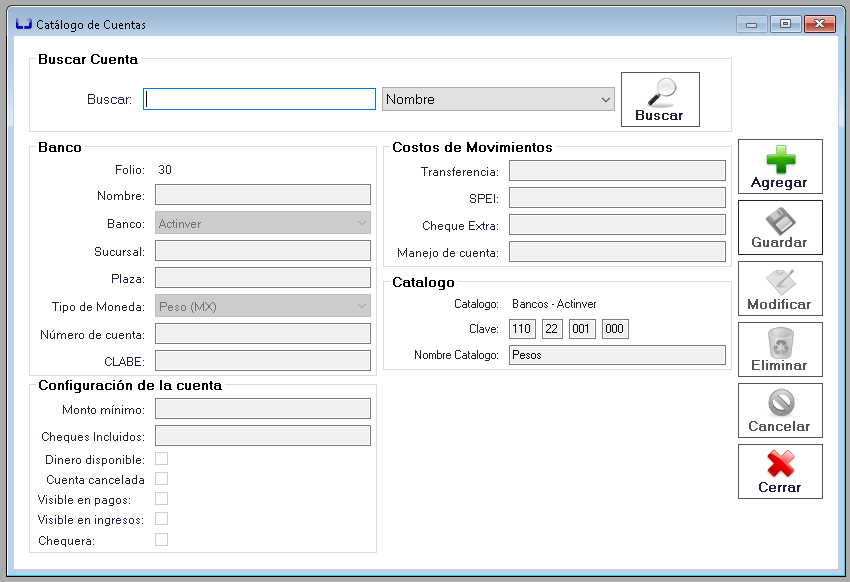Click the Manejo de cuenta field
Image resolution: width=850 pixels, height=582 pixels.
(x=617, y=252)
